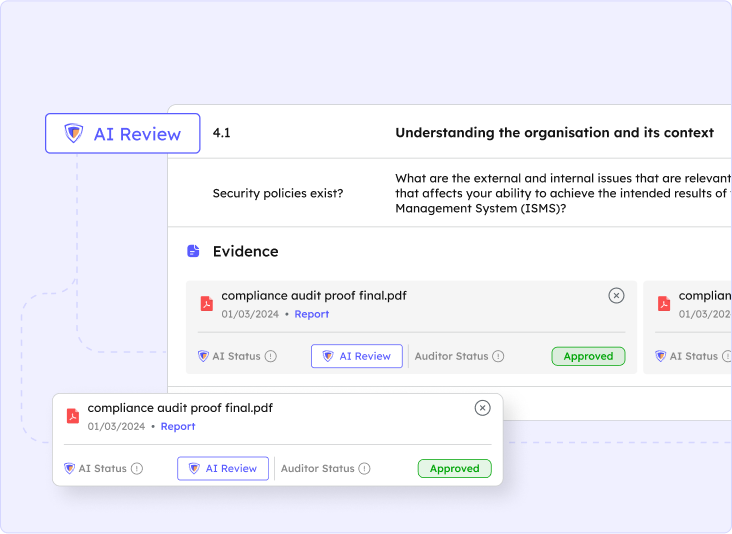The height and width of the screenshot is (534, 732).
Task: Click the date 01/03/2024 in first Evidence card
Action: coord(250,314)
